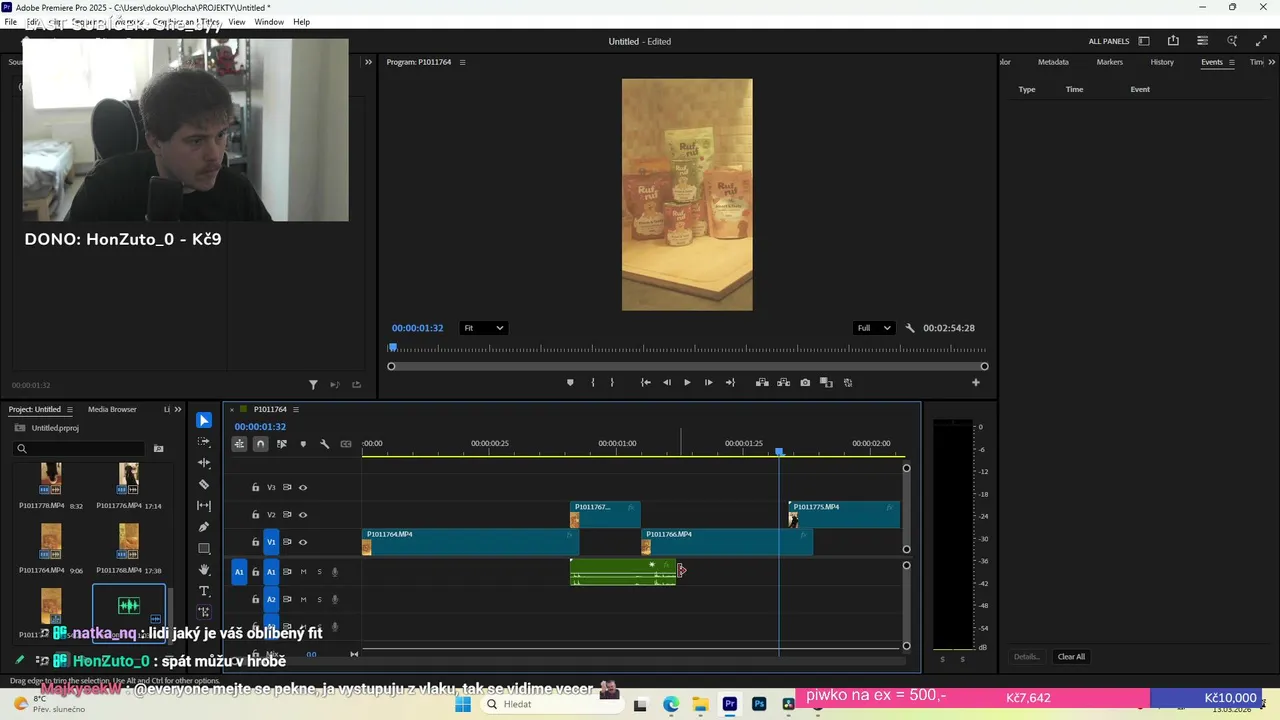Image resolution: width=1280 pixels, height=720 pixels.
Task: Mute audio track A1
Action: [x=303, y=572]
